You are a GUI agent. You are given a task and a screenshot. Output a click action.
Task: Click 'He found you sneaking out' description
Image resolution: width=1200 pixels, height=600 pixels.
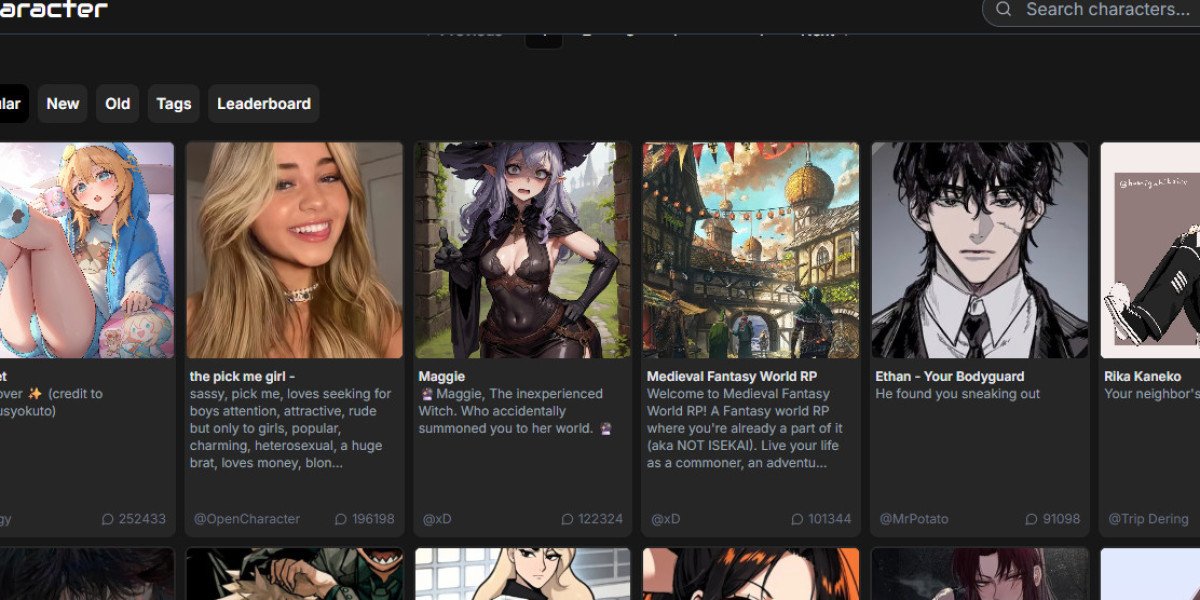coord(958,394)
